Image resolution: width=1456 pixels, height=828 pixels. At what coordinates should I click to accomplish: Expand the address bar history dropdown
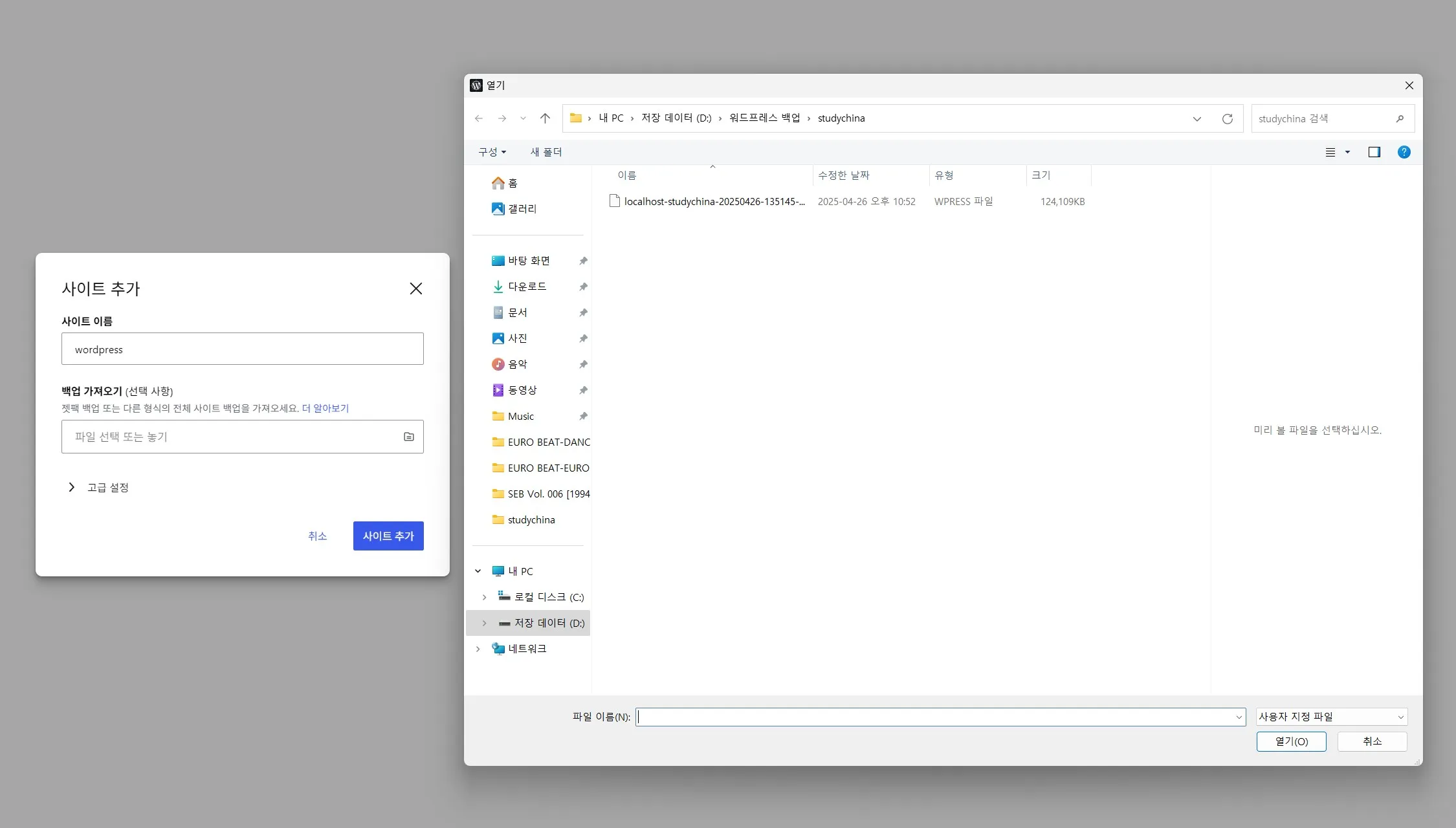[1197, 118]
